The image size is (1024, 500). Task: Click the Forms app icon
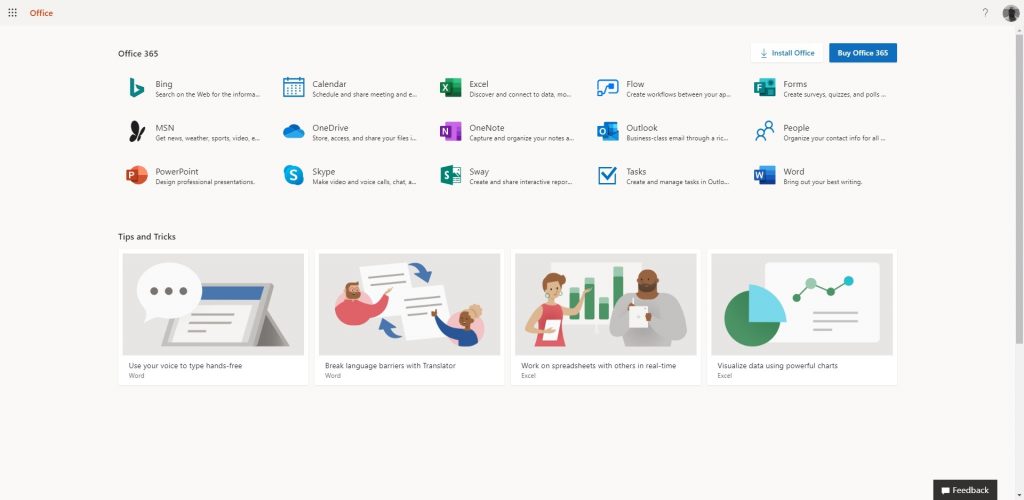point(765,87)
